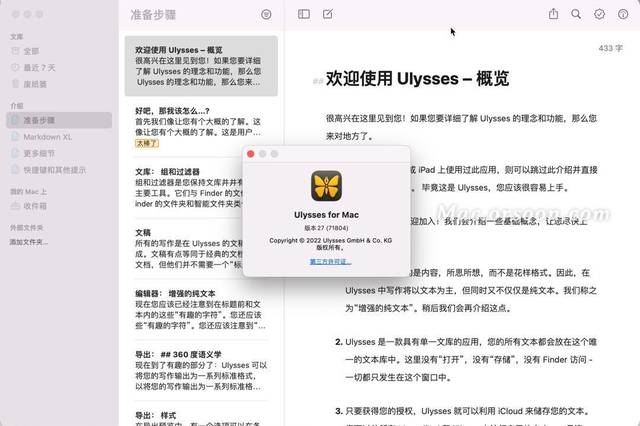Open sheet 好吧，那我该怎么...?
Viewport: 640px width, 426px height.
click(201, 127)
